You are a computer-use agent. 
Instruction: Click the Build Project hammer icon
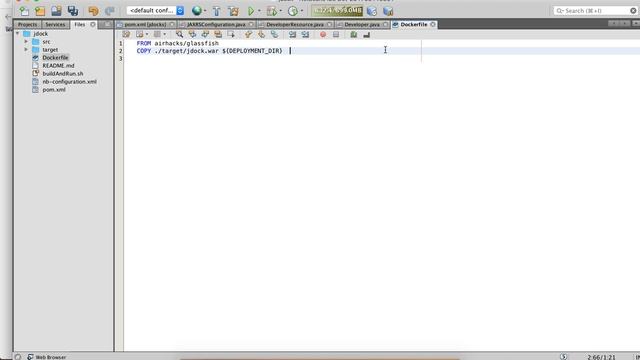[217, 11]
